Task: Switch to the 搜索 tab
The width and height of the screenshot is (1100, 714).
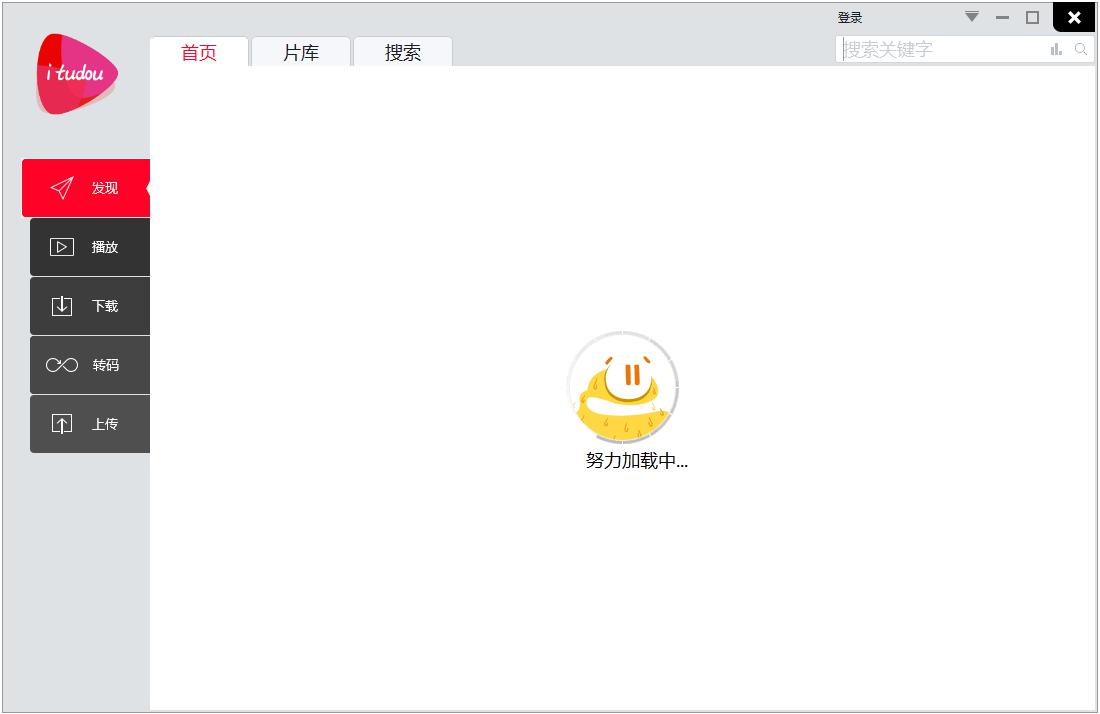Action: [x=403, y=52]
